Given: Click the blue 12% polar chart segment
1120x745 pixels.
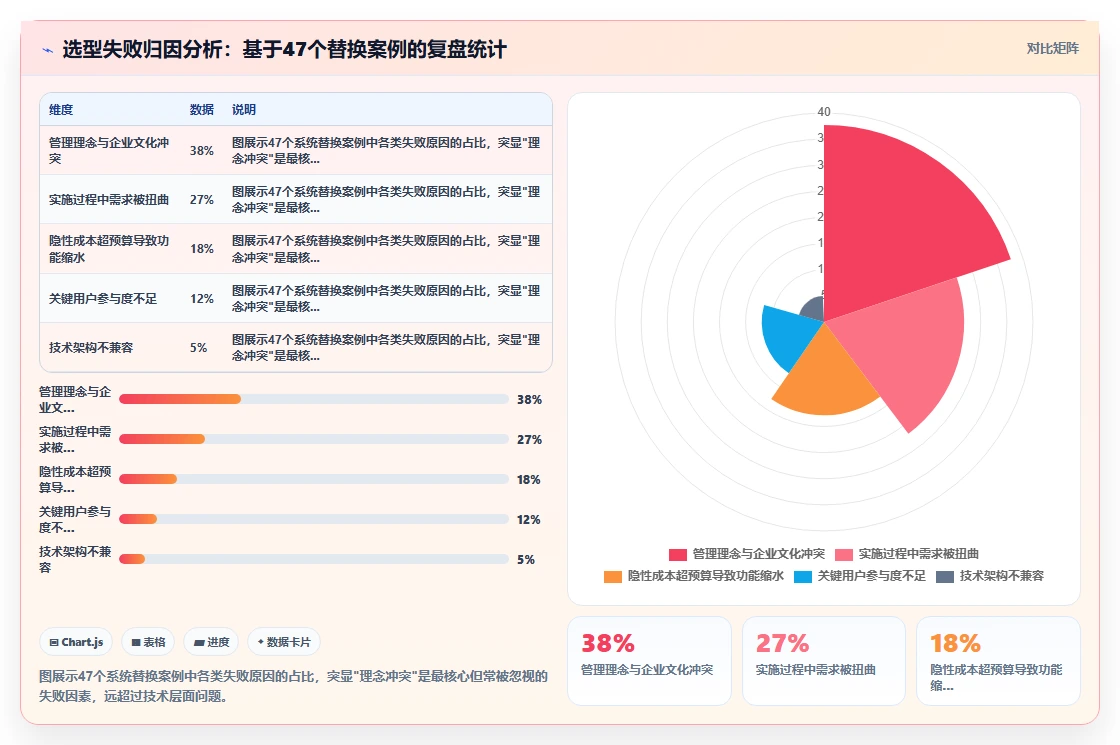Looking at the screenshot, I should pyautogui.click(x=789, y=336).
